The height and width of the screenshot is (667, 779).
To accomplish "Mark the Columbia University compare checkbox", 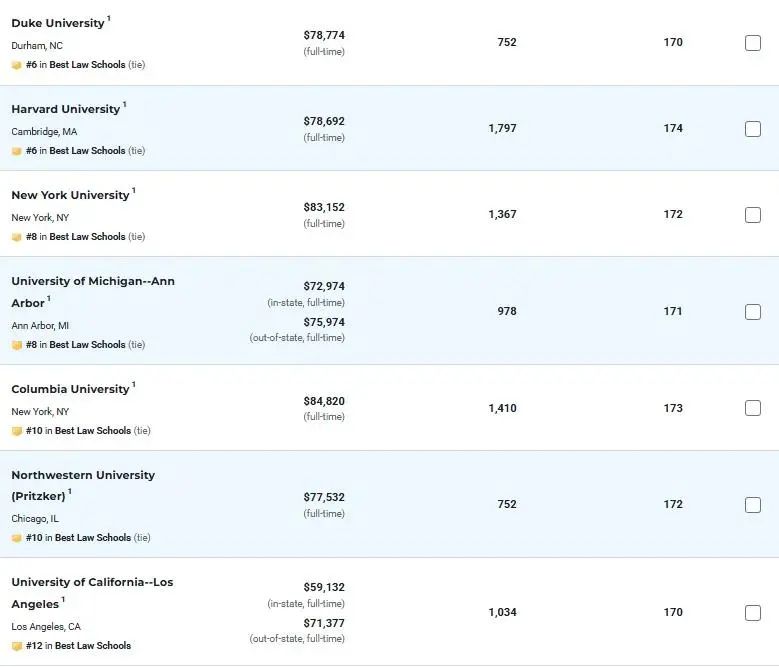I will click(x=753, y=408).
